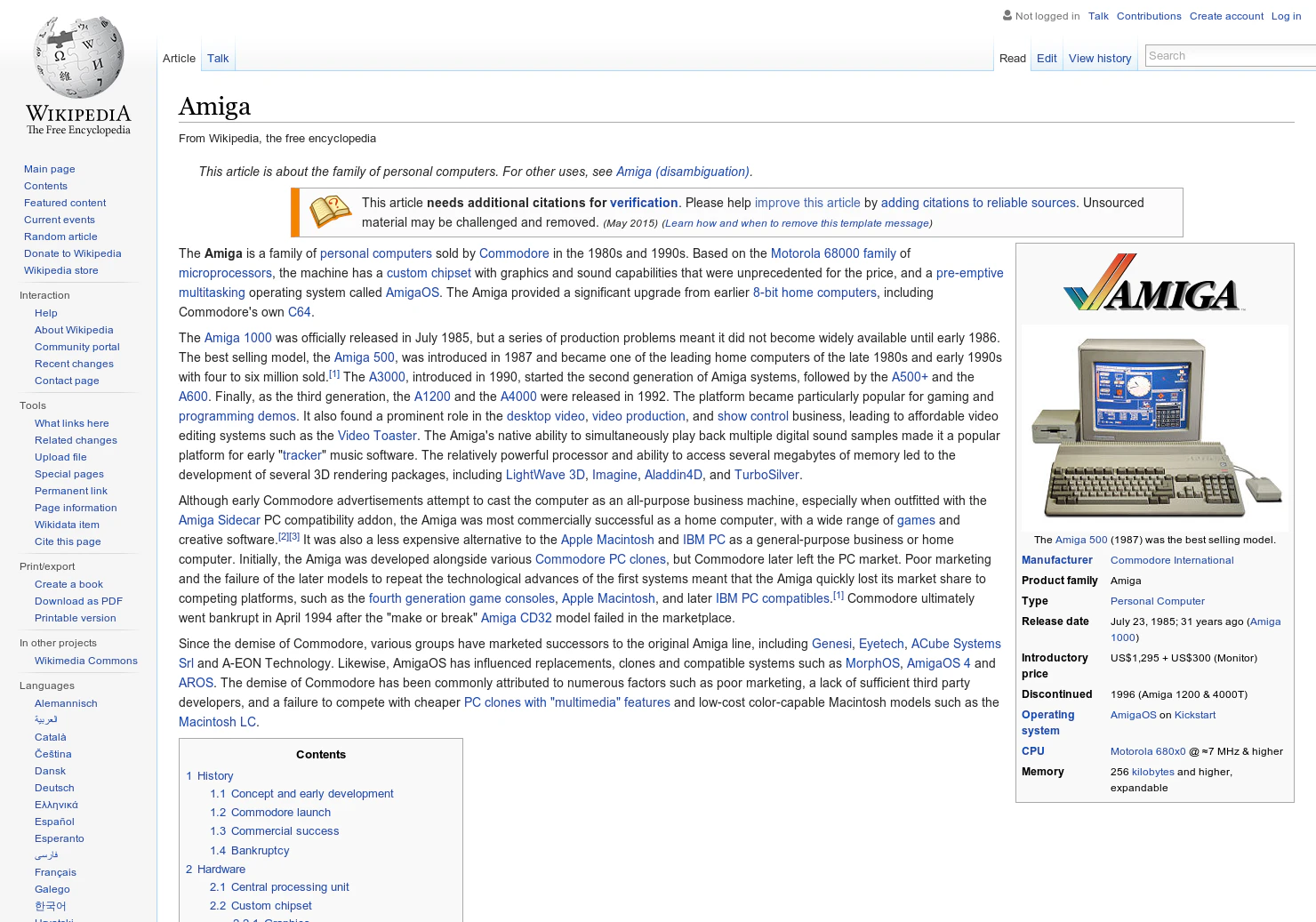The height and width of the screenshot is (922, 1316).
Task: Click Donate to Wikipedia
Action: click(x=73, y=253)
